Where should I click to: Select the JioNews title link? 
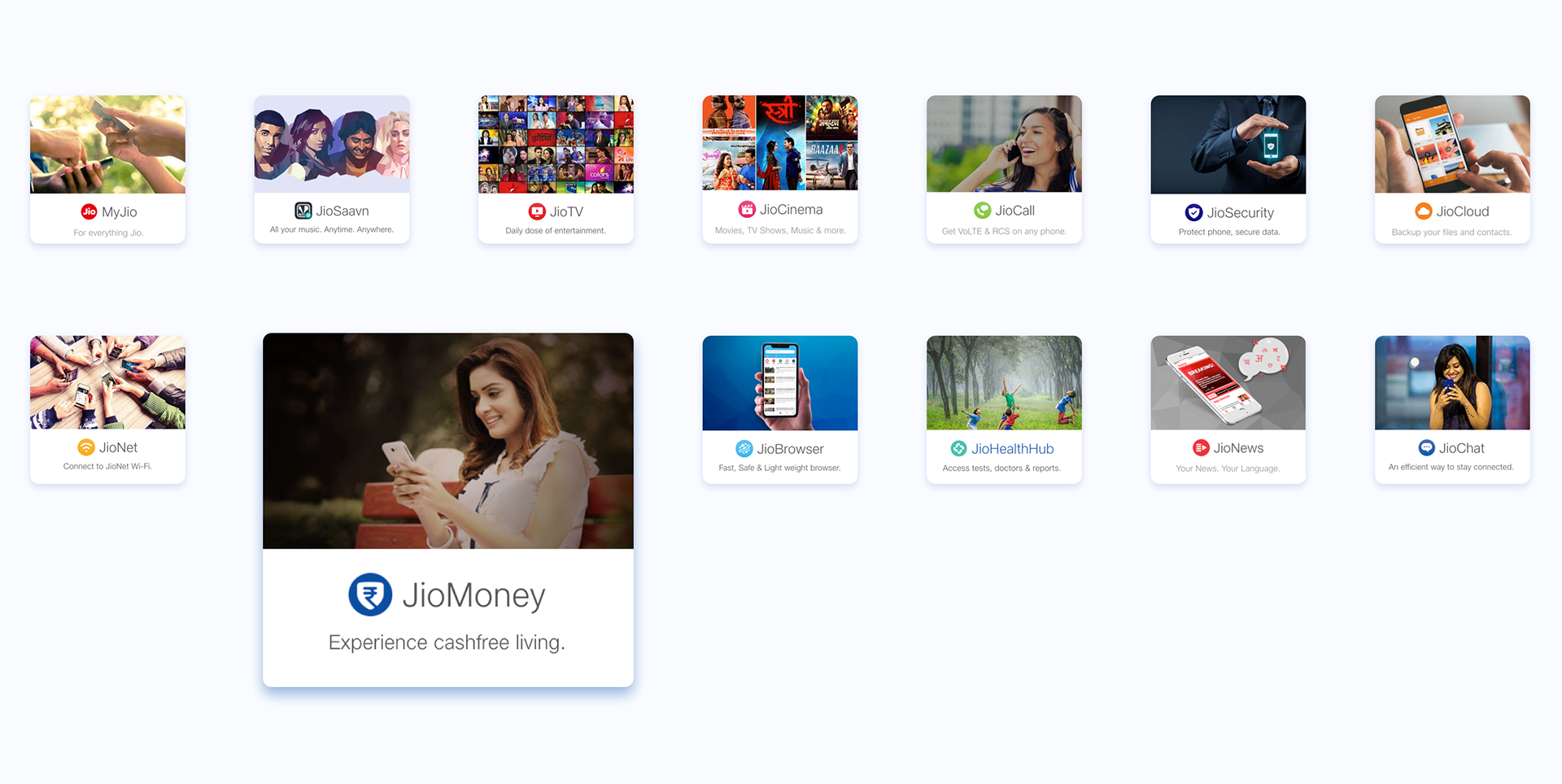coord(1238,447)
